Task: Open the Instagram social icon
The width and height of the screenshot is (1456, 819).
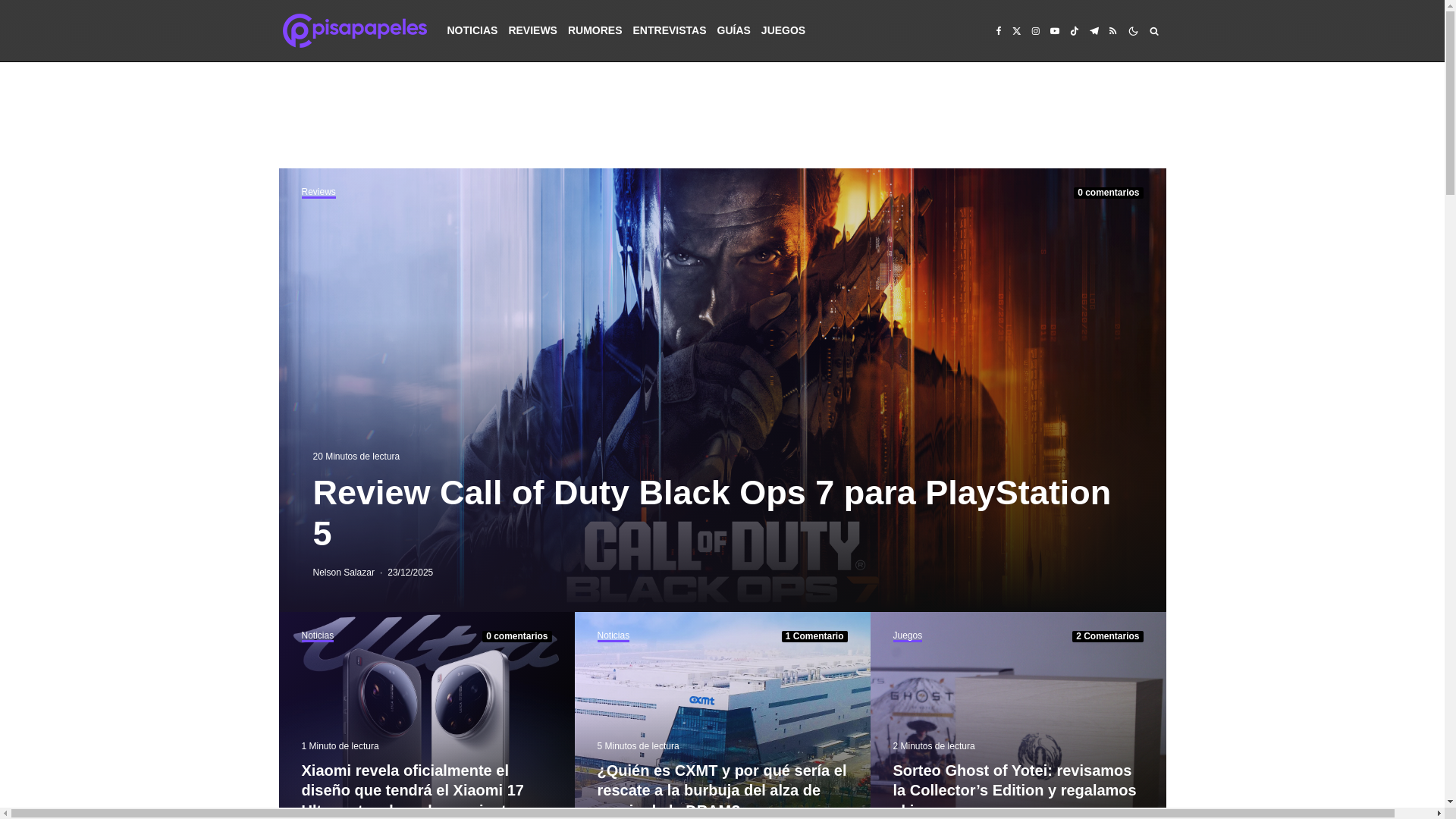Action: [x=1035, y=31]
